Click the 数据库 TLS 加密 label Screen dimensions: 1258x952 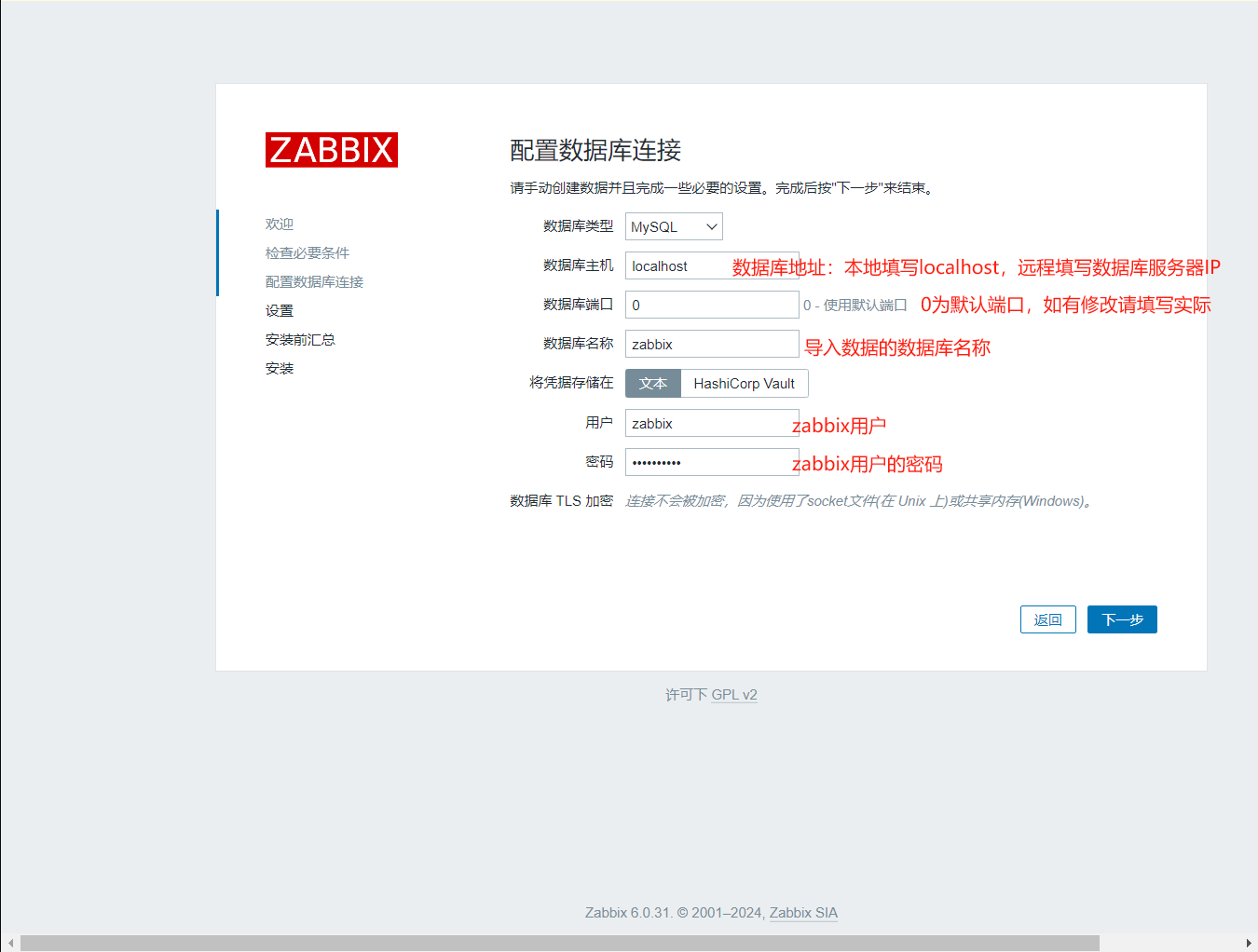pyautogui.click(x=561, y=501)
